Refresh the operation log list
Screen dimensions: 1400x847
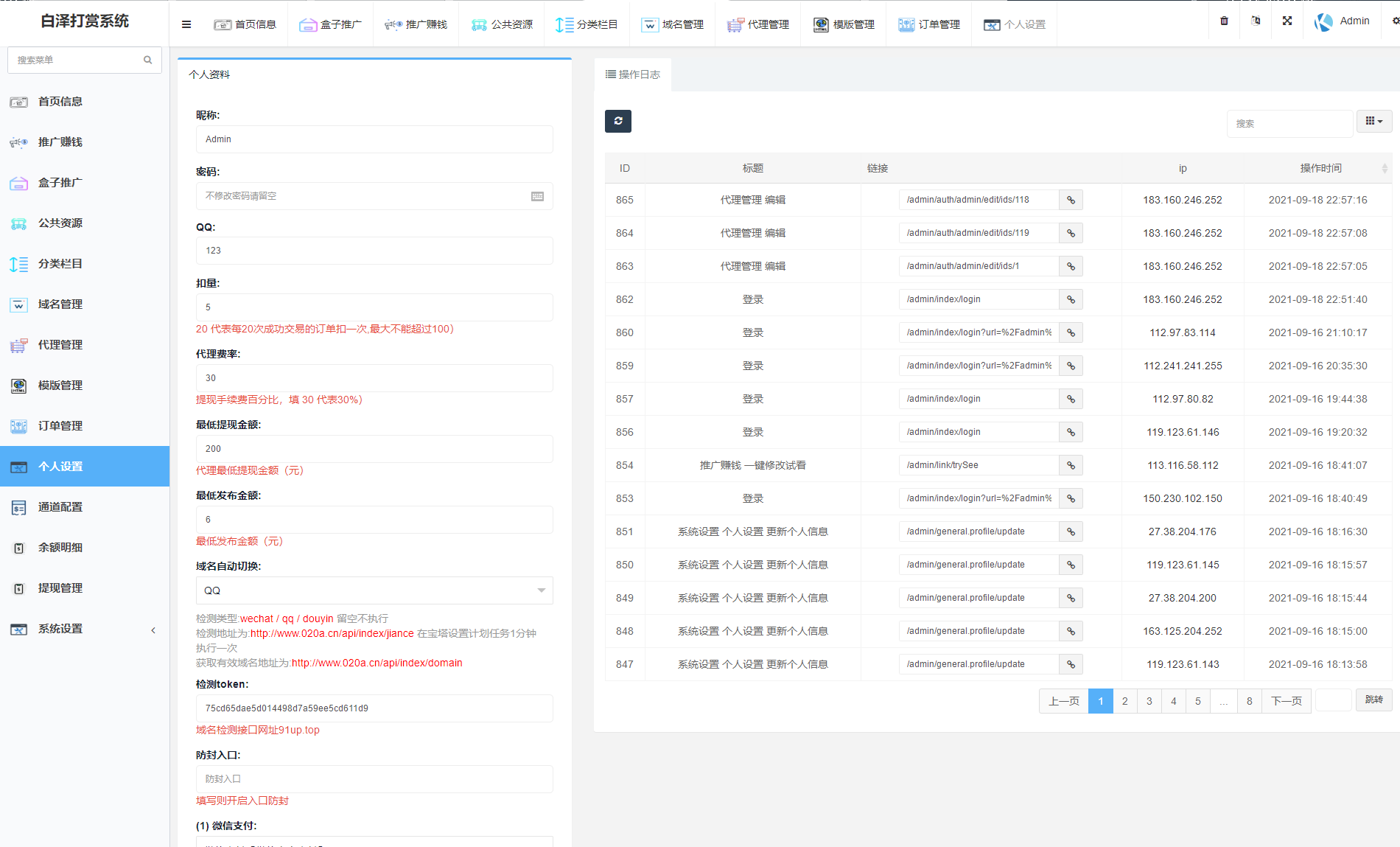click(x=618, y=121)
